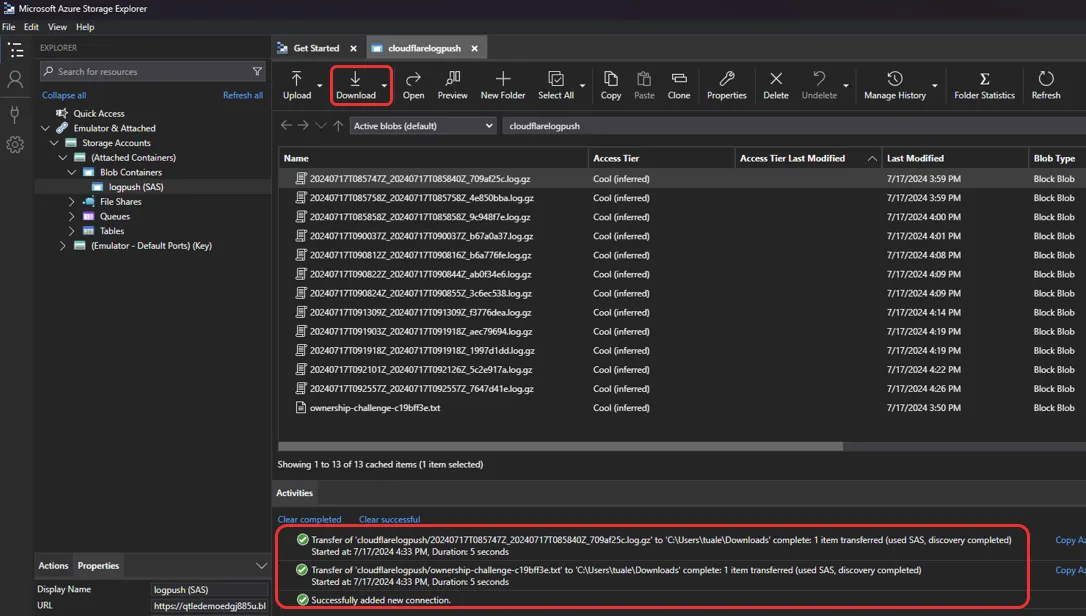Open the Explorer view sidebar icon
Image resolution: width=1086 pixels, height=616 pixels.
[x=15, y=50]
